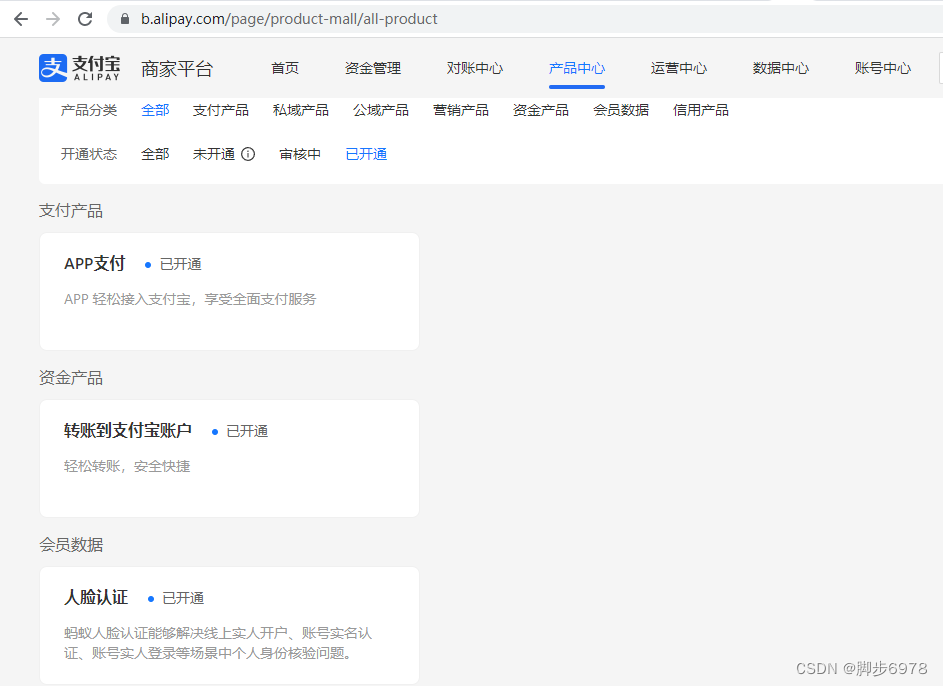
Task: Filter by 私域产品 category
Action: pos(301,111)
